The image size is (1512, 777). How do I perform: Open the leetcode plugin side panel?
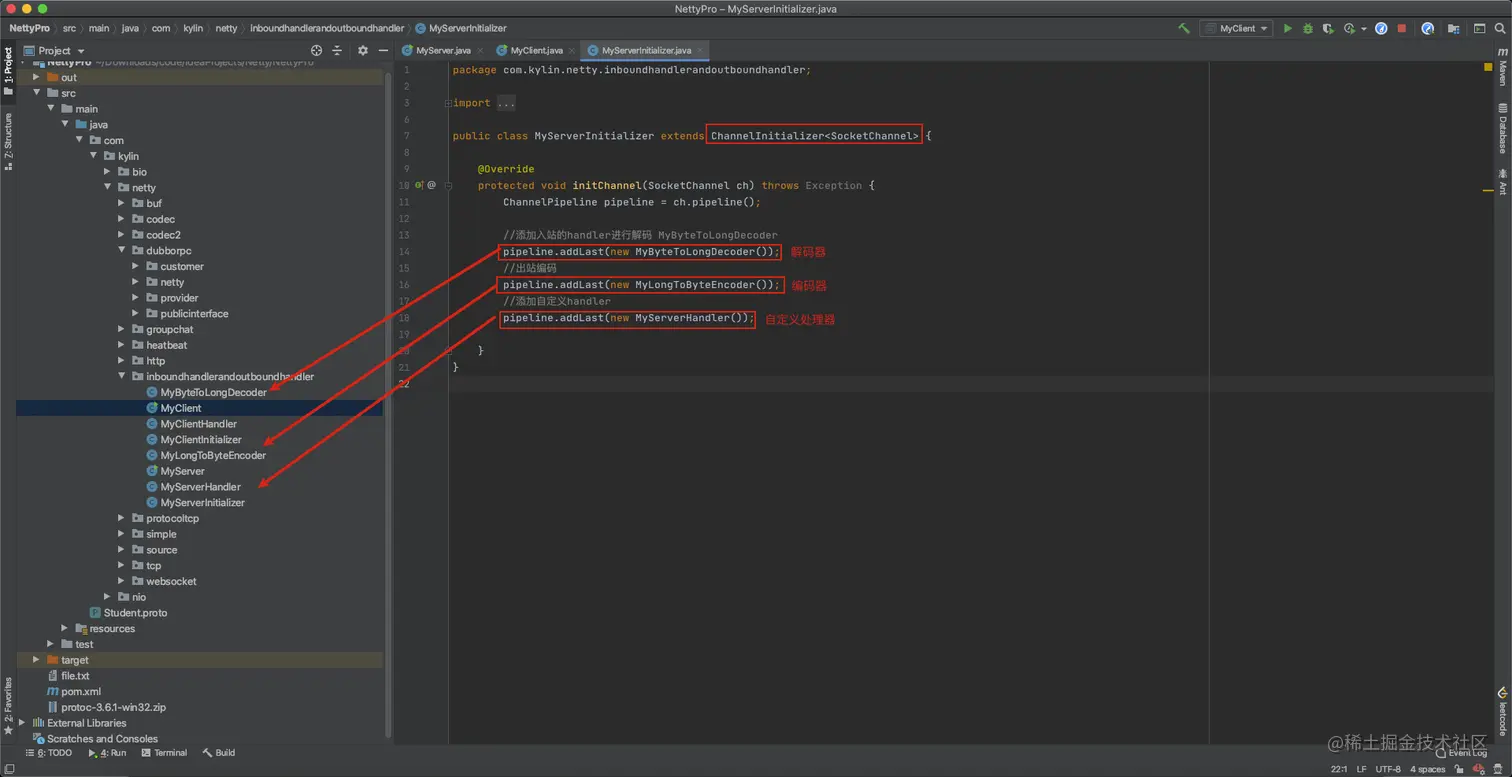tap(1502, 710)
